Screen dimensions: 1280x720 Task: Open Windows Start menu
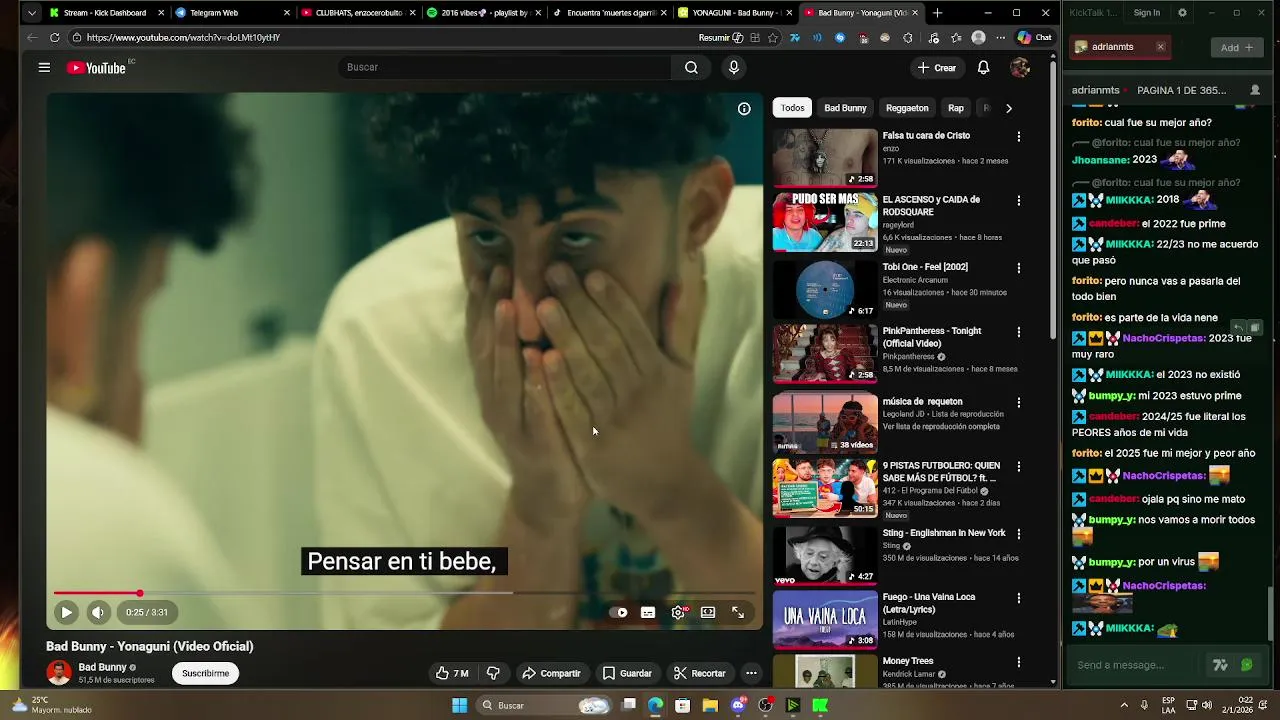pos(459,705)
